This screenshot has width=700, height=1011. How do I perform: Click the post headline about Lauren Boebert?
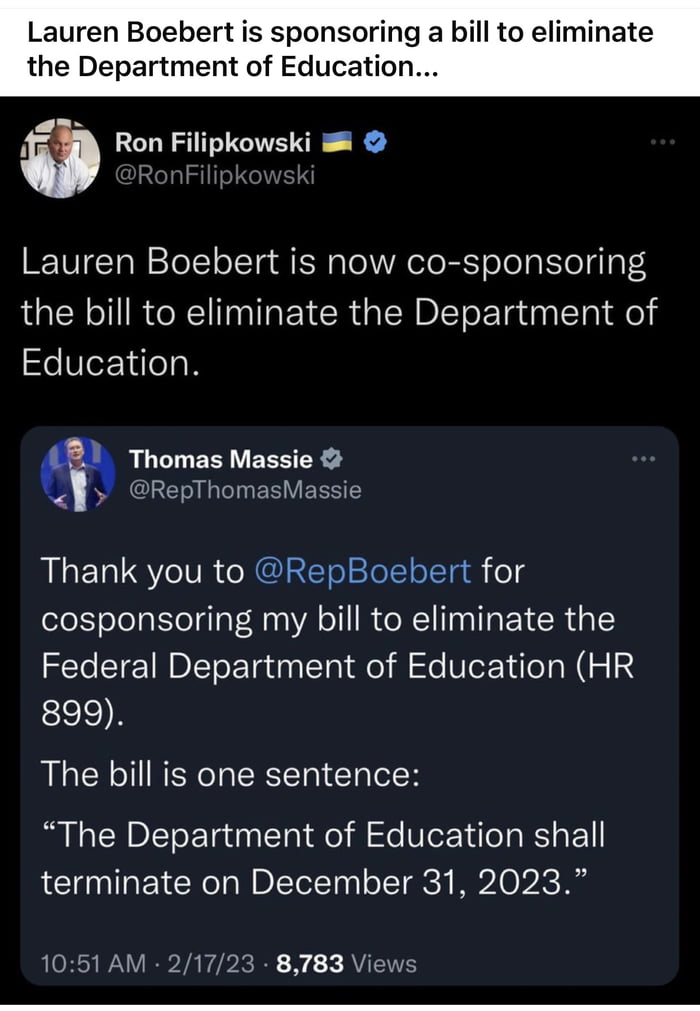pos(340,50)
